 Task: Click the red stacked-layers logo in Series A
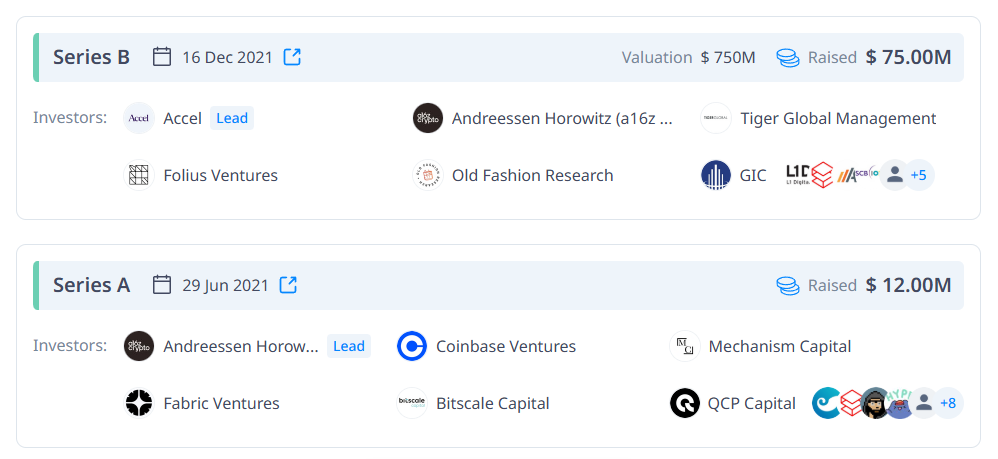pos(851,403)
